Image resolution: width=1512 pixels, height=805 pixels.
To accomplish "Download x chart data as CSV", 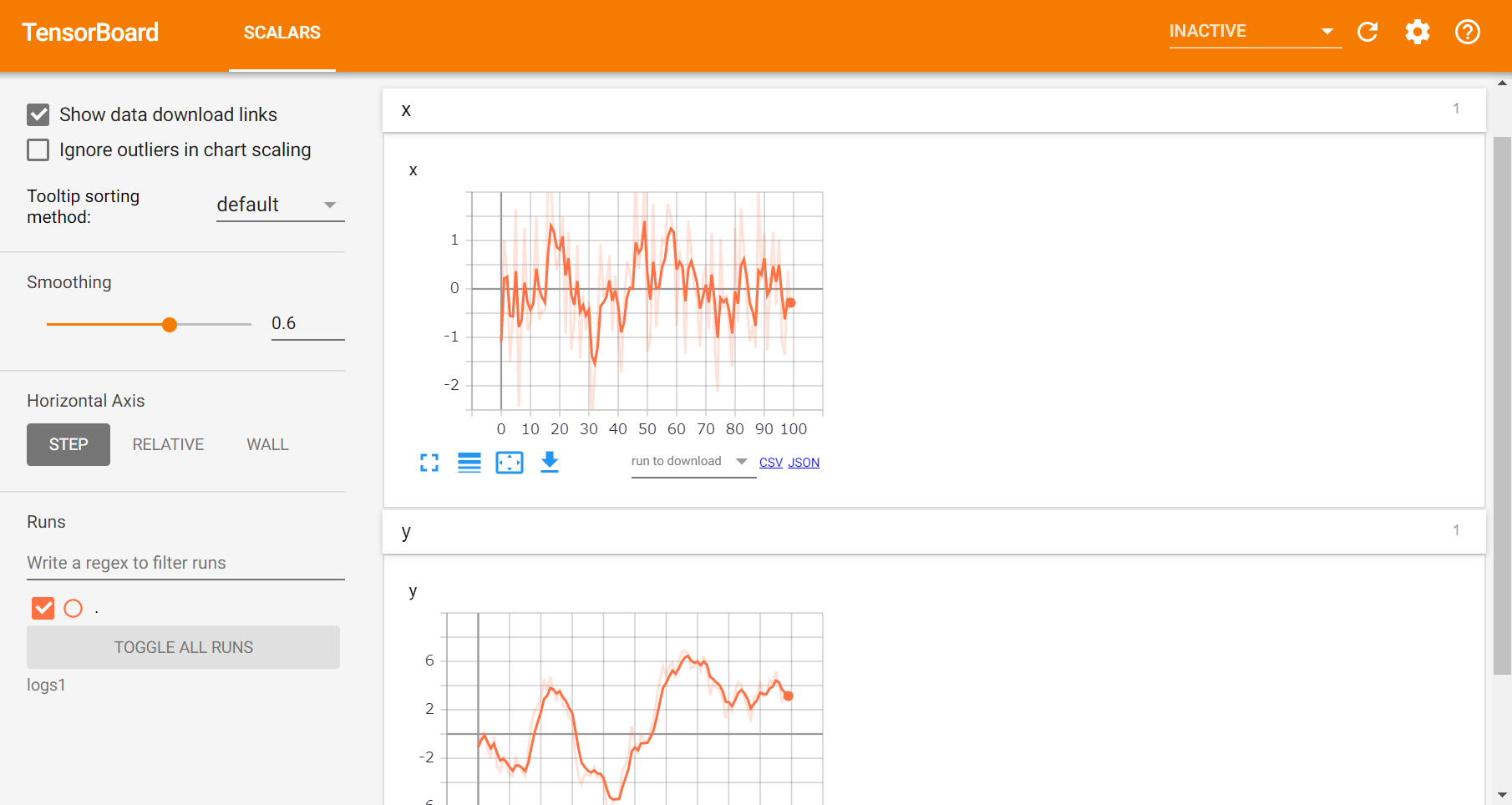I will click(x=770, y=462).
